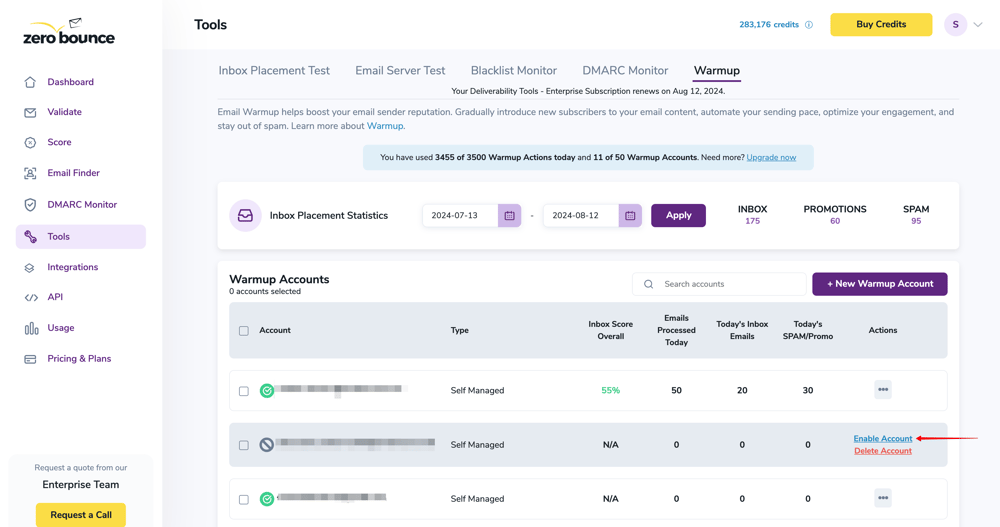Click the 55% inbox score value

(x=610, y=390)
